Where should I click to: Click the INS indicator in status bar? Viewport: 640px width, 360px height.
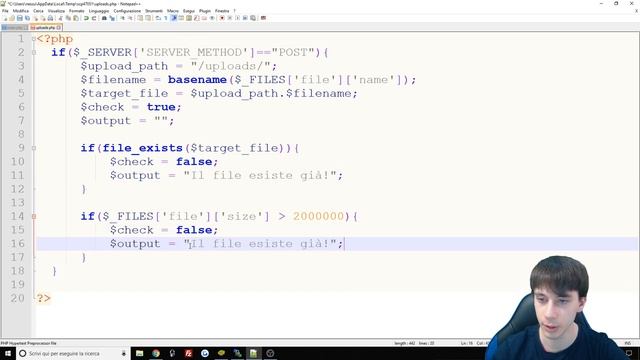[x=628, y=343]
